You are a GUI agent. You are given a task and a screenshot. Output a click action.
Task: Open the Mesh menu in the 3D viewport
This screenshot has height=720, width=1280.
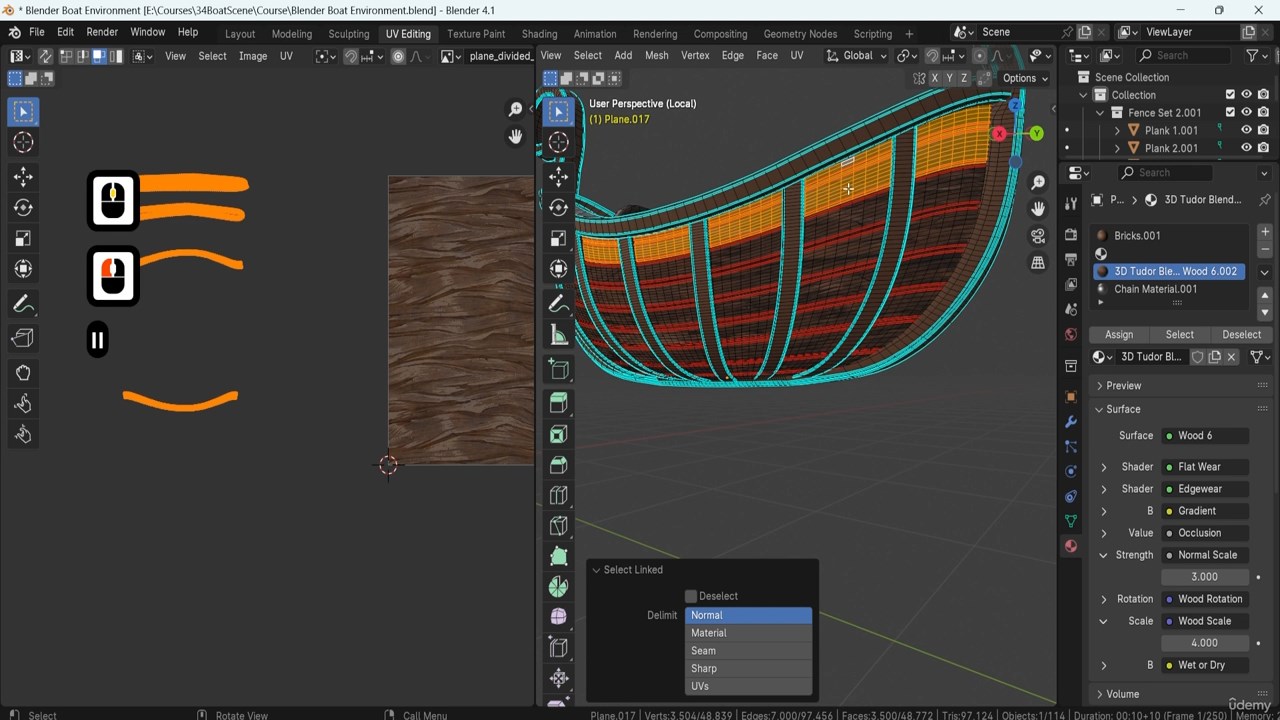656,56
